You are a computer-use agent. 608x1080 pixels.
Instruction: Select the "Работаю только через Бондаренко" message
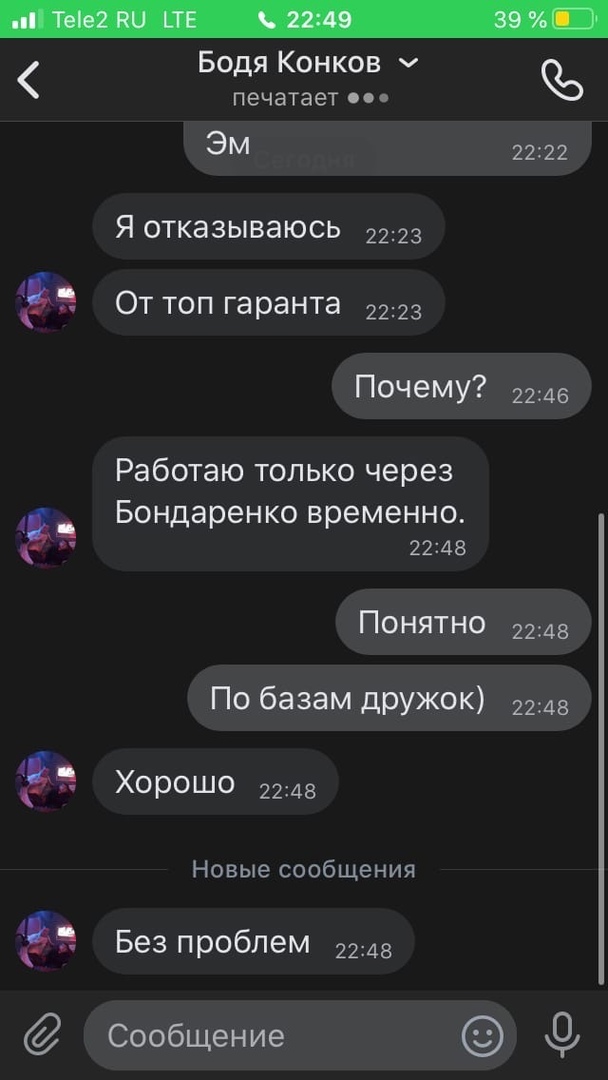pyautogui.click(x=291, y=503)
